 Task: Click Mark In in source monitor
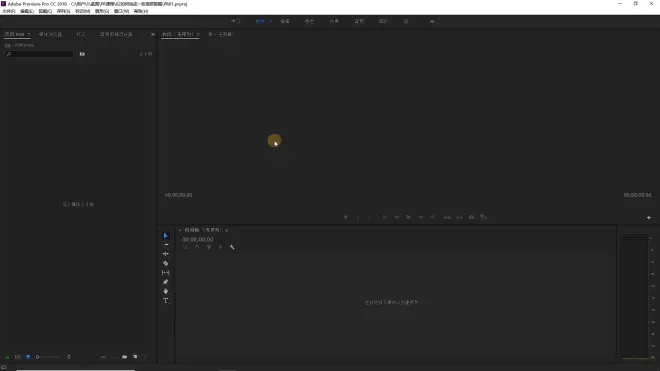tap(358, 217)
